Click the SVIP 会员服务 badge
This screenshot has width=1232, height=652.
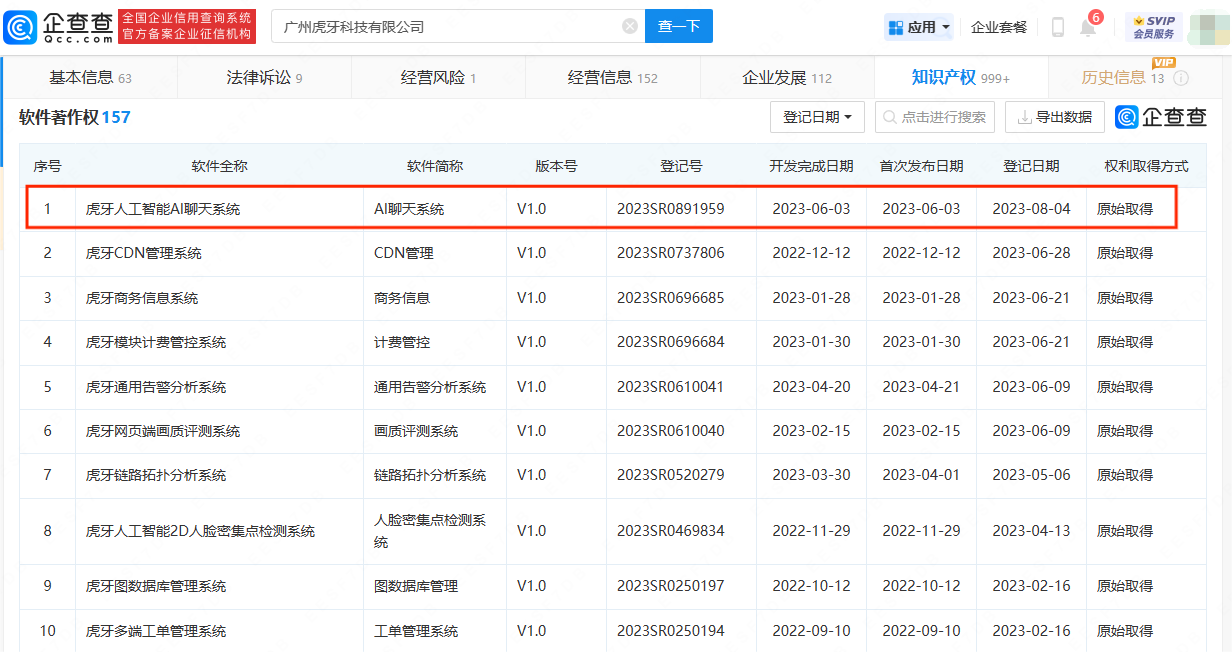click(x=1153, y=27)
